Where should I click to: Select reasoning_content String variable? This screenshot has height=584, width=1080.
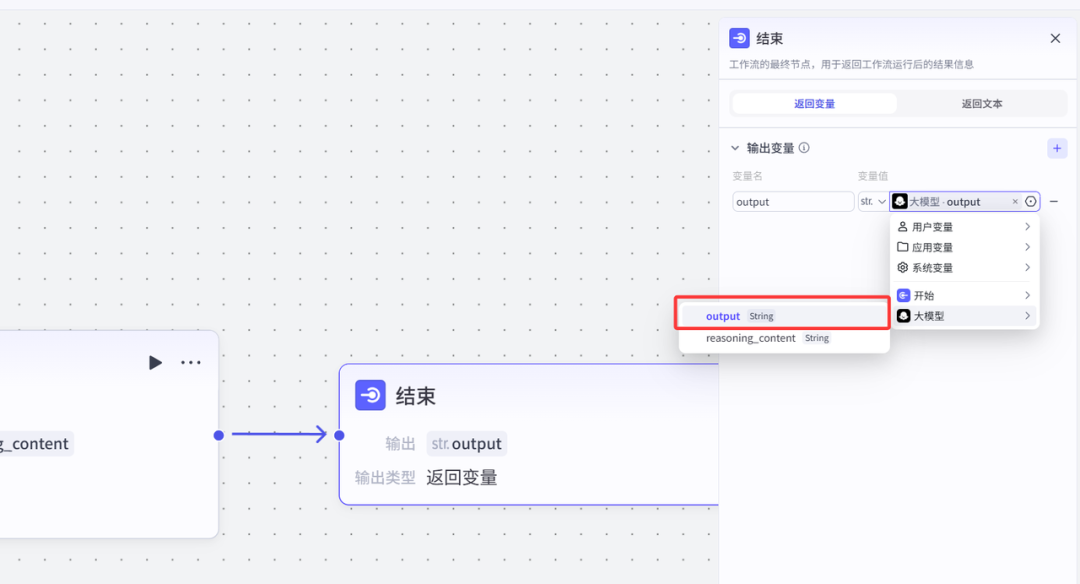point(783,338)
